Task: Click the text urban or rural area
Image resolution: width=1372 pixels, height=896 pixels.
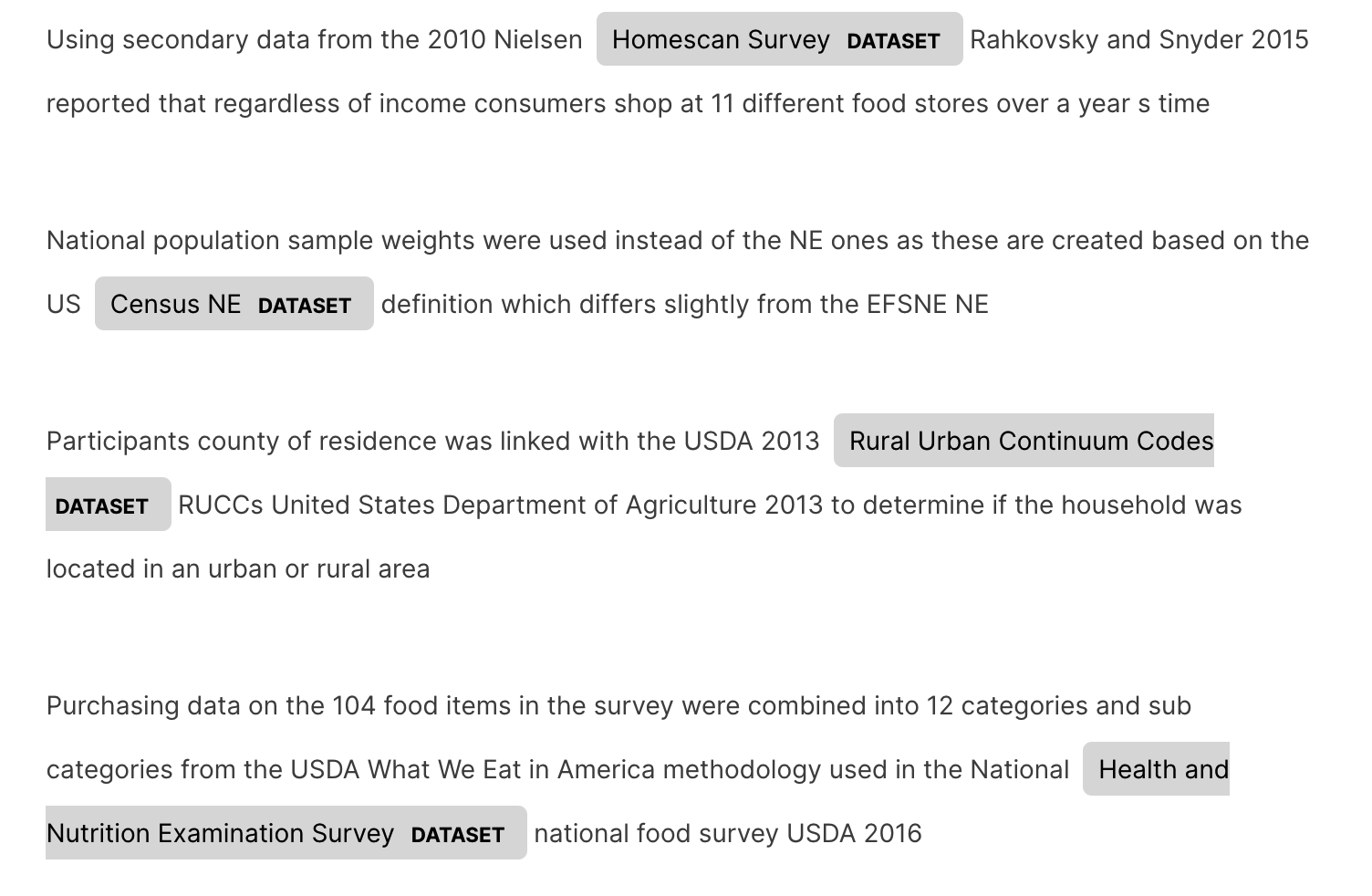Action: point(318,568)
